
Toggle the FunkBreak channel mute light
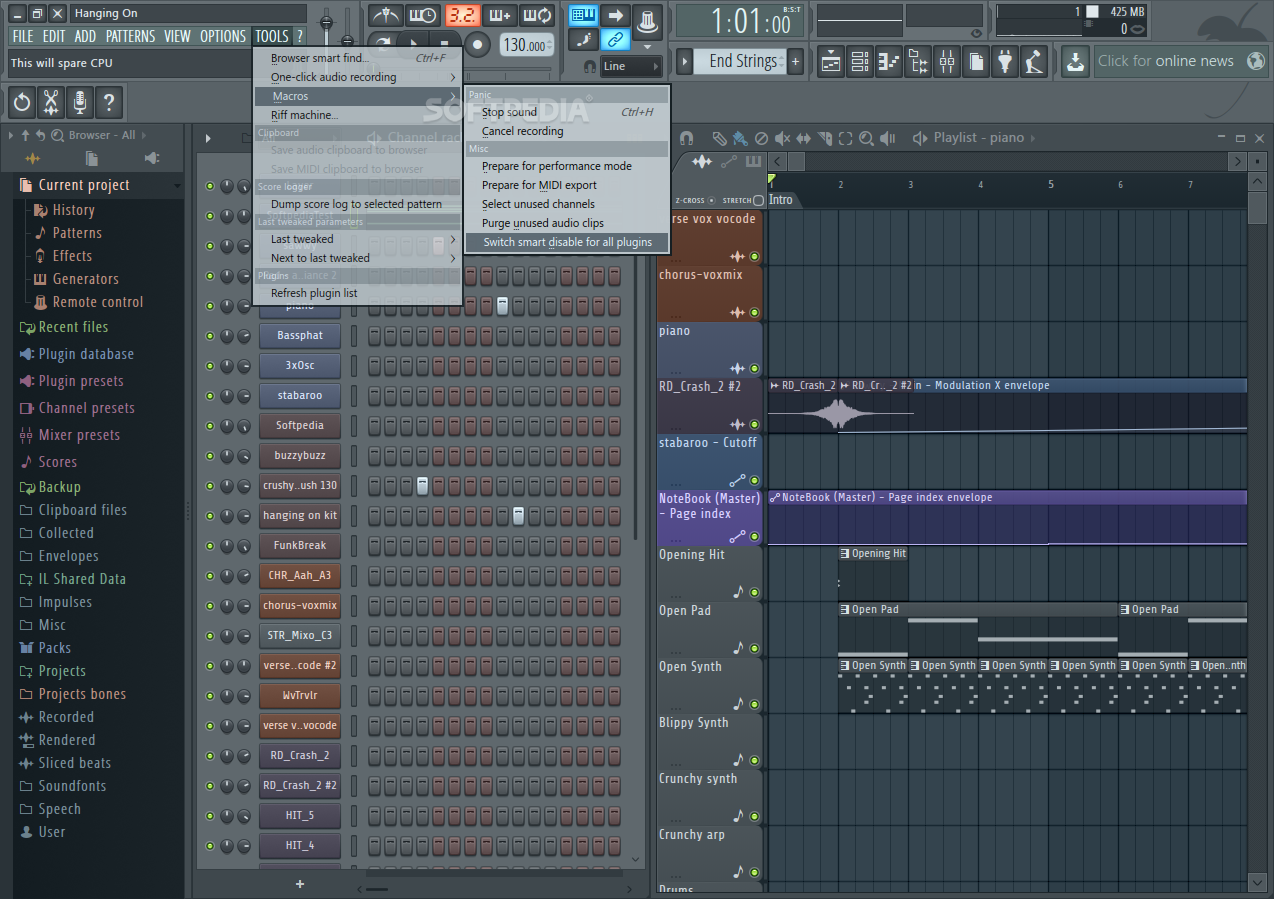[210, 546]
